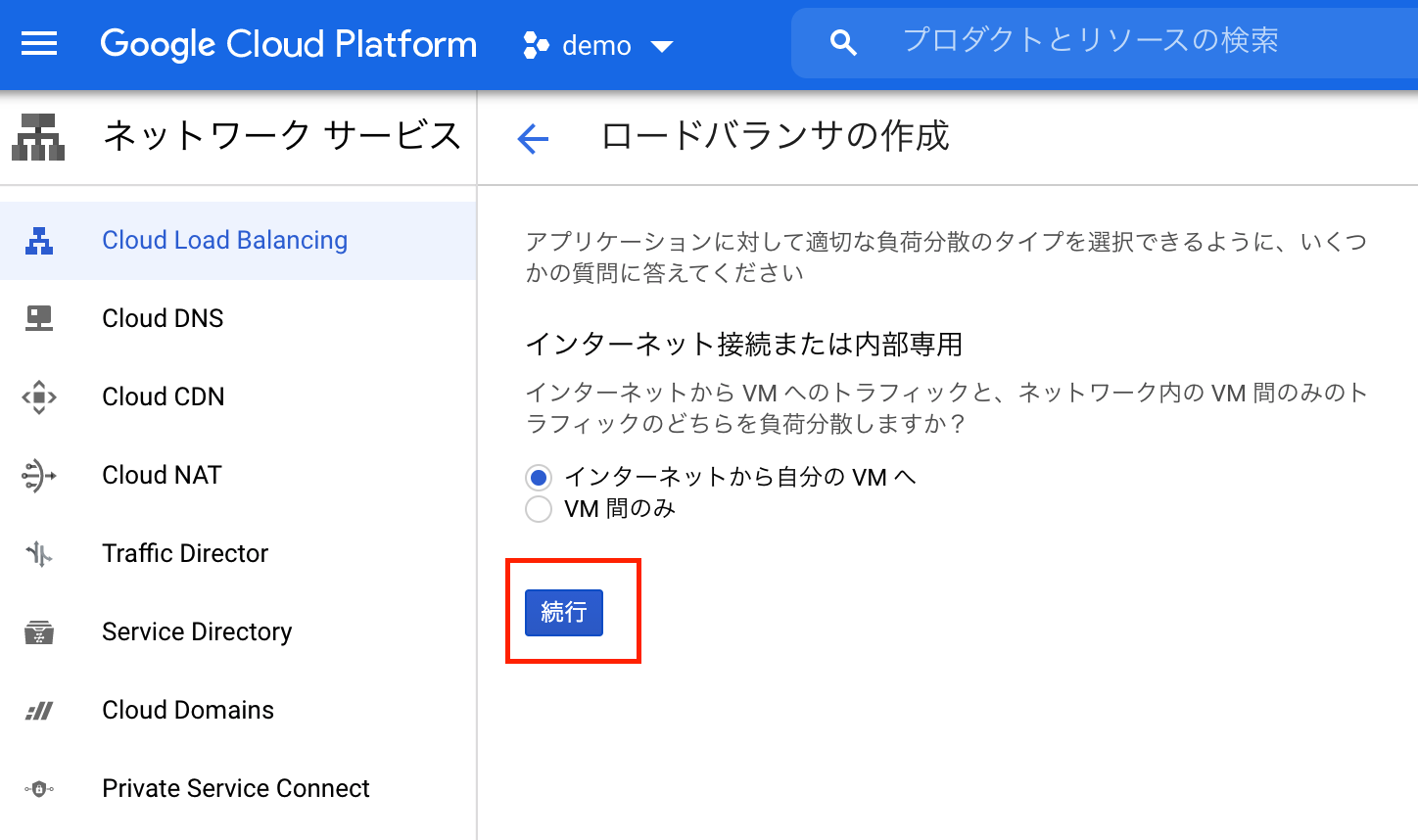Click the Cloud CDN sidebar icon
This screenshot has height=840, width=1418.
(39, 397)
